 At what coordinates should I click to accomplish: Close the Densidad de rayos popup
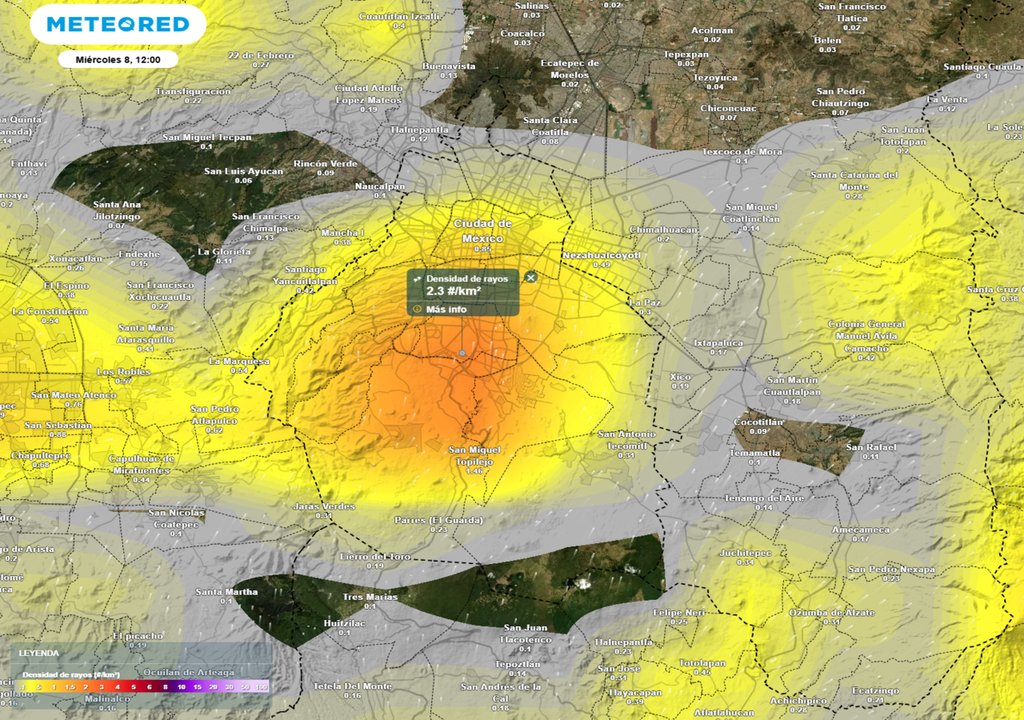coord(531,279)
